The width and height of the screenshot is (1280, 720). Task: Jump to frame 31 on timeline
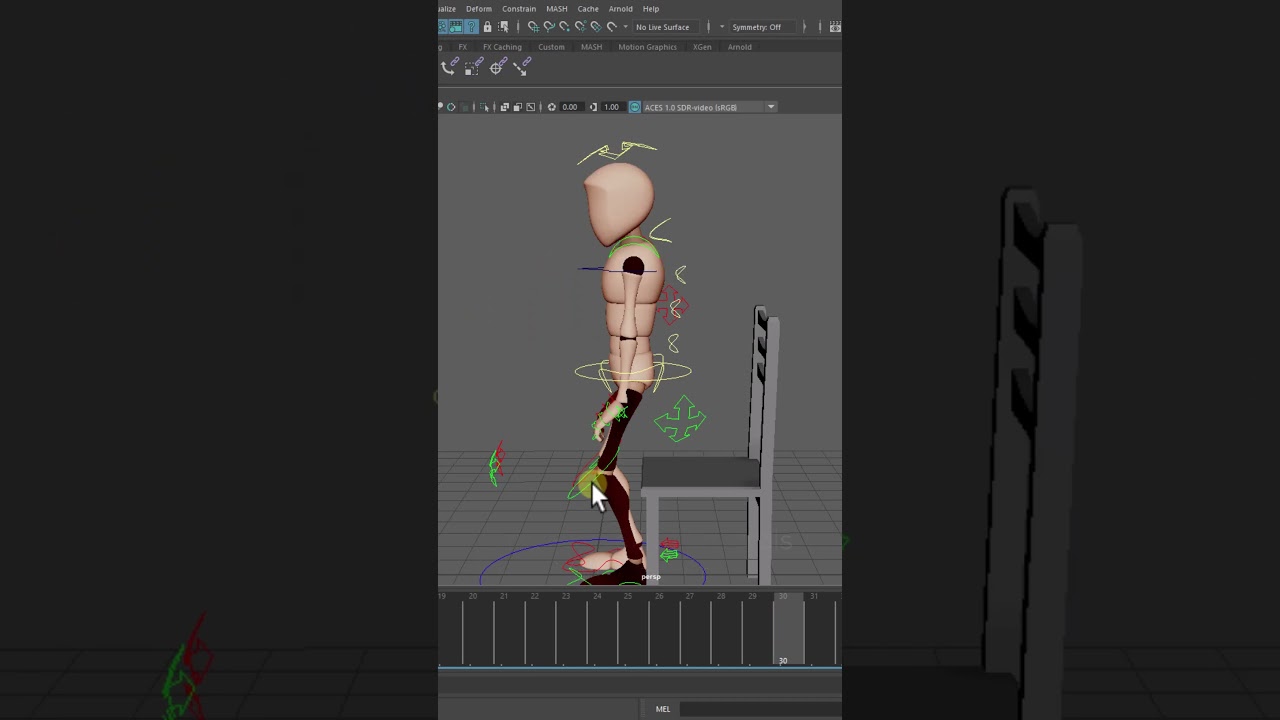tap(814, 596)
